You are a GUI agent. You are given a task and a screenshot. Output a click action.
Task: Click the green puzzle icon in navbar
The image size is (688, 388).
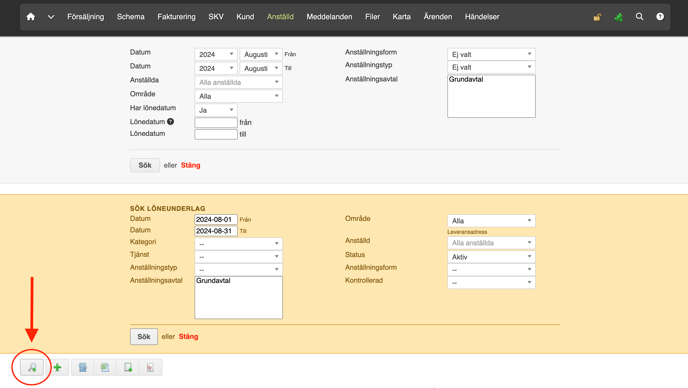[618, 17]
